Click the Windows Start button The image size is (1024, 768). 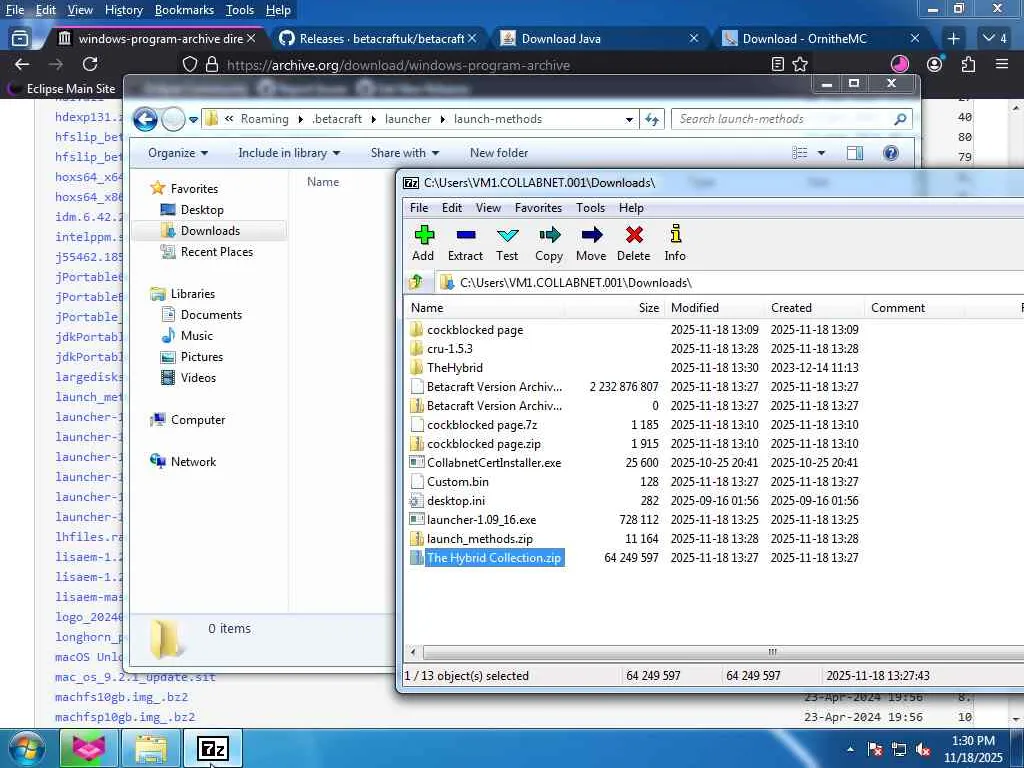tap(27, 748)
